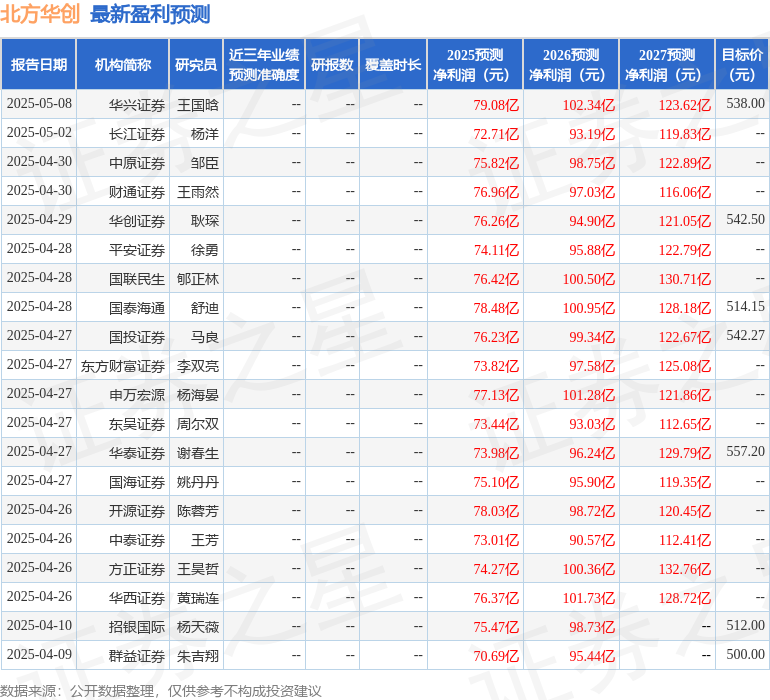Click the 北方华创 stock name title
Image resolution: width=770 pixels, height=700 pixels.
click(x=41, y=15)
